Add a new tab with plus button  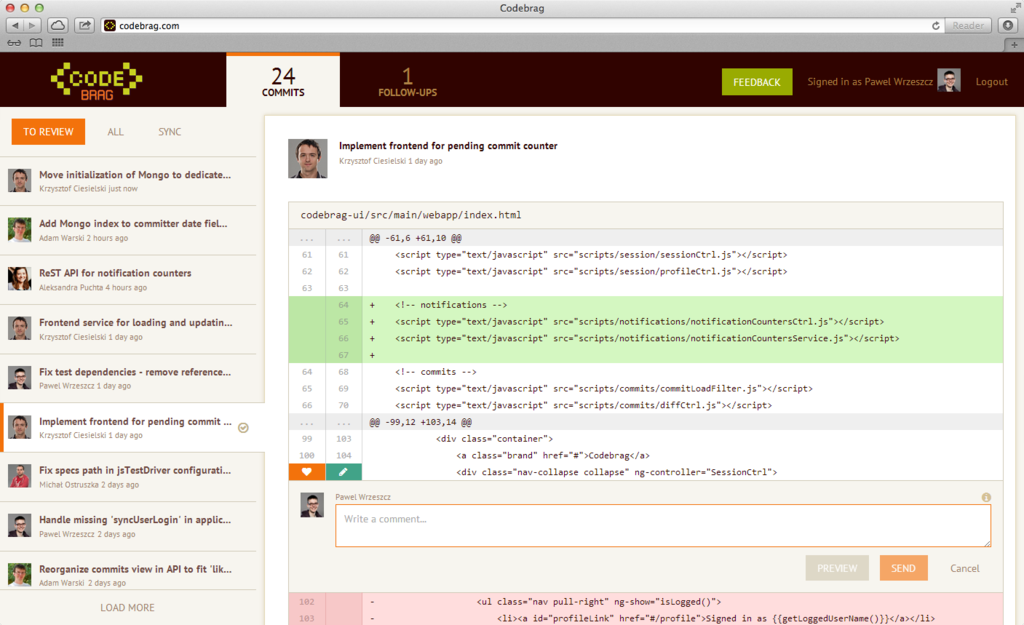pos(1014,44)
